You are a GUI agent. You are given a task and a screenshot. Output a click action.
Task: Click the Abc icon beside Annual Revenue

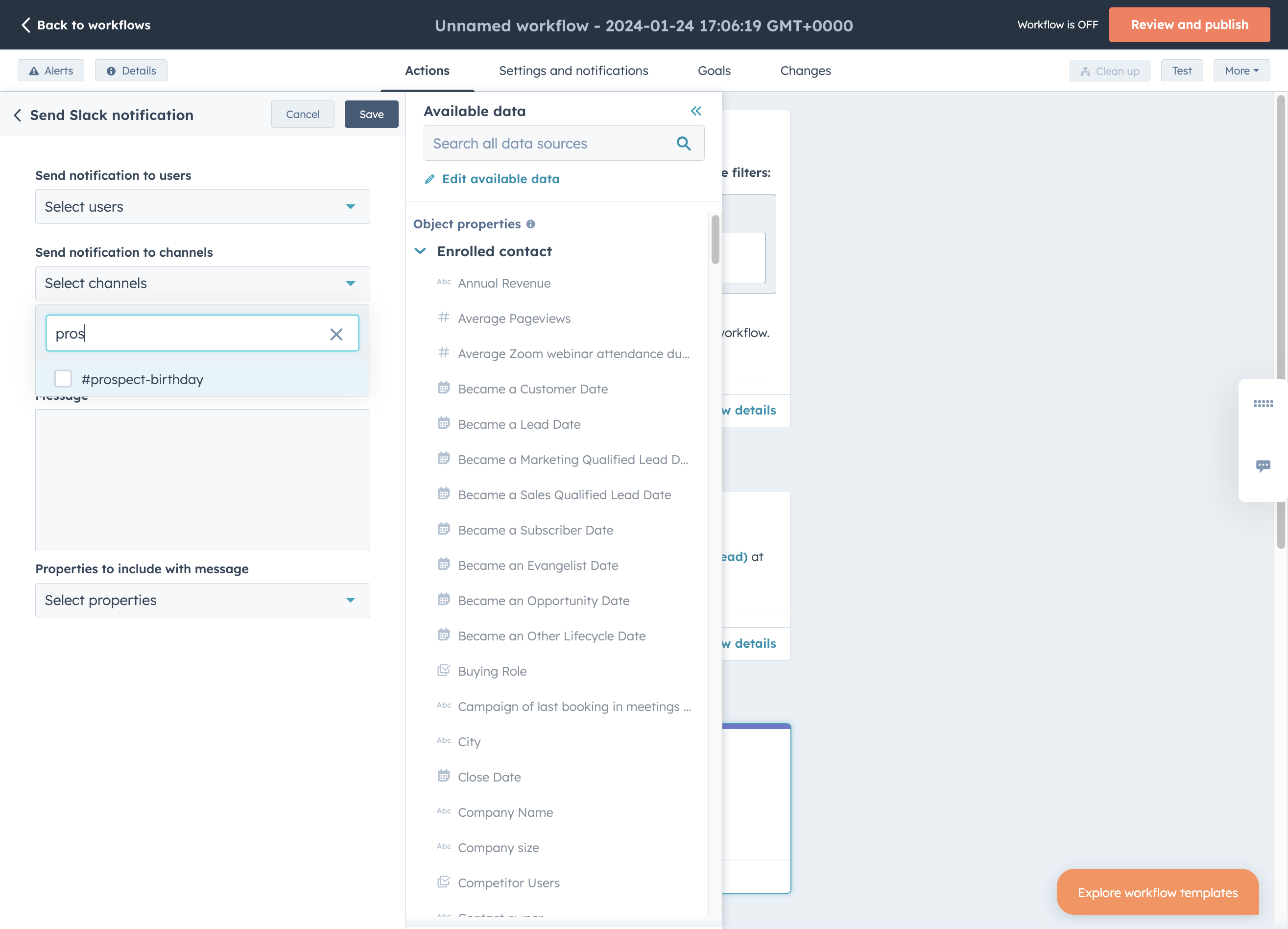(444, 282)
